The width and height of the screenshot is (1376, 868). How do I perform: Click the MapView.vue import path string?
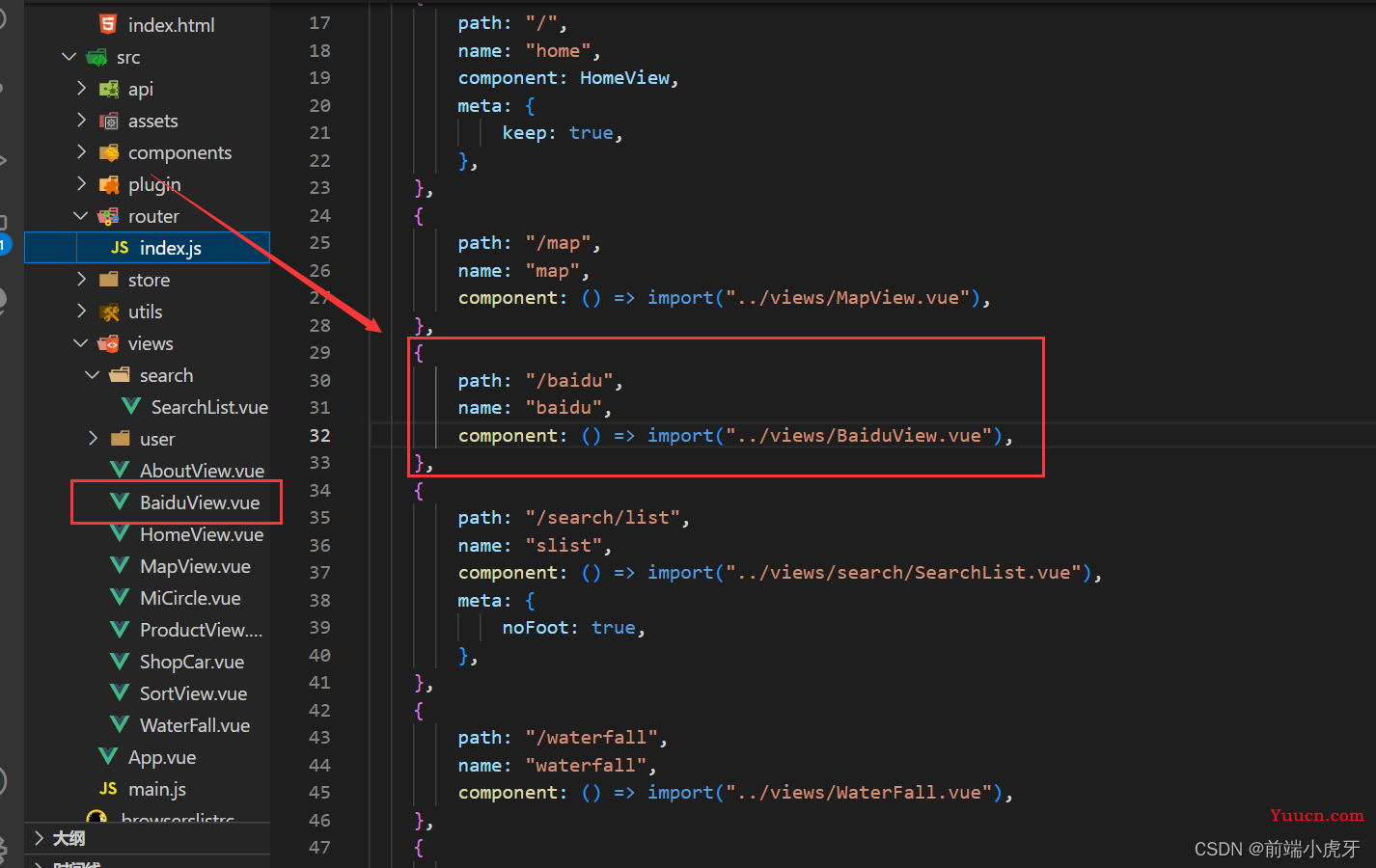848,298
